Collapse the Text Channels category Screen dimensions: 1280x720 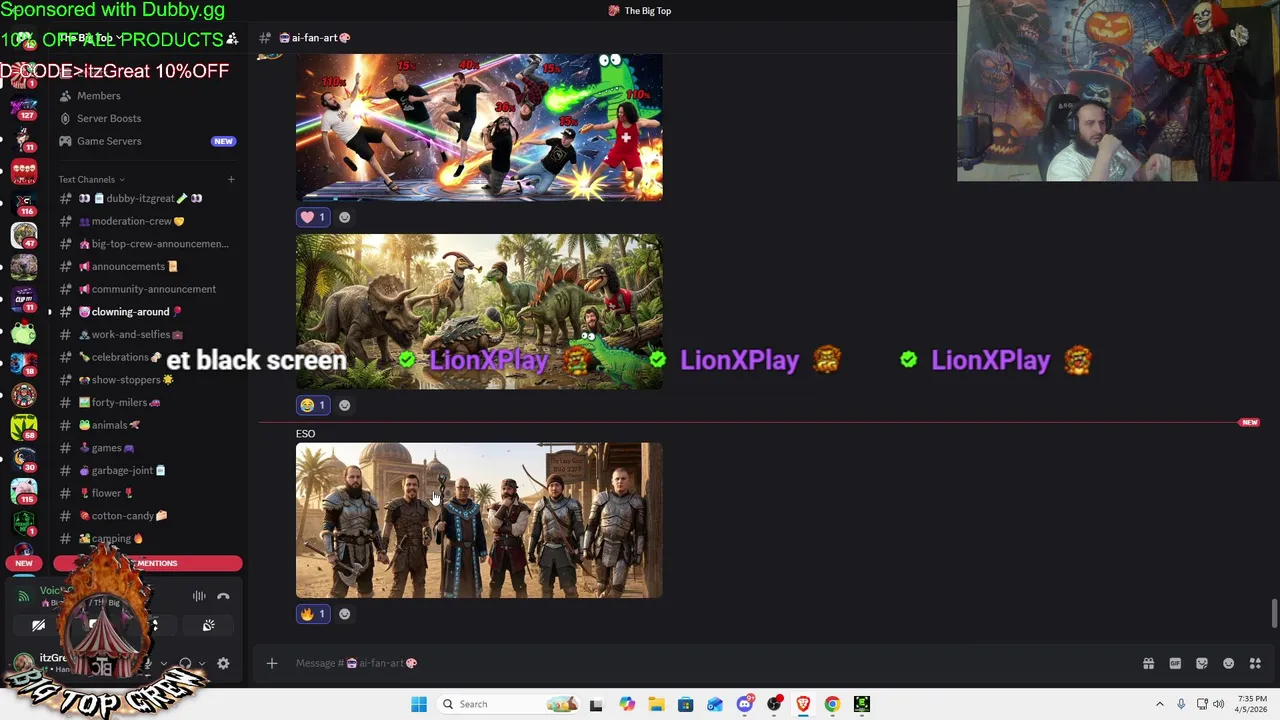(x=91, y=180)
